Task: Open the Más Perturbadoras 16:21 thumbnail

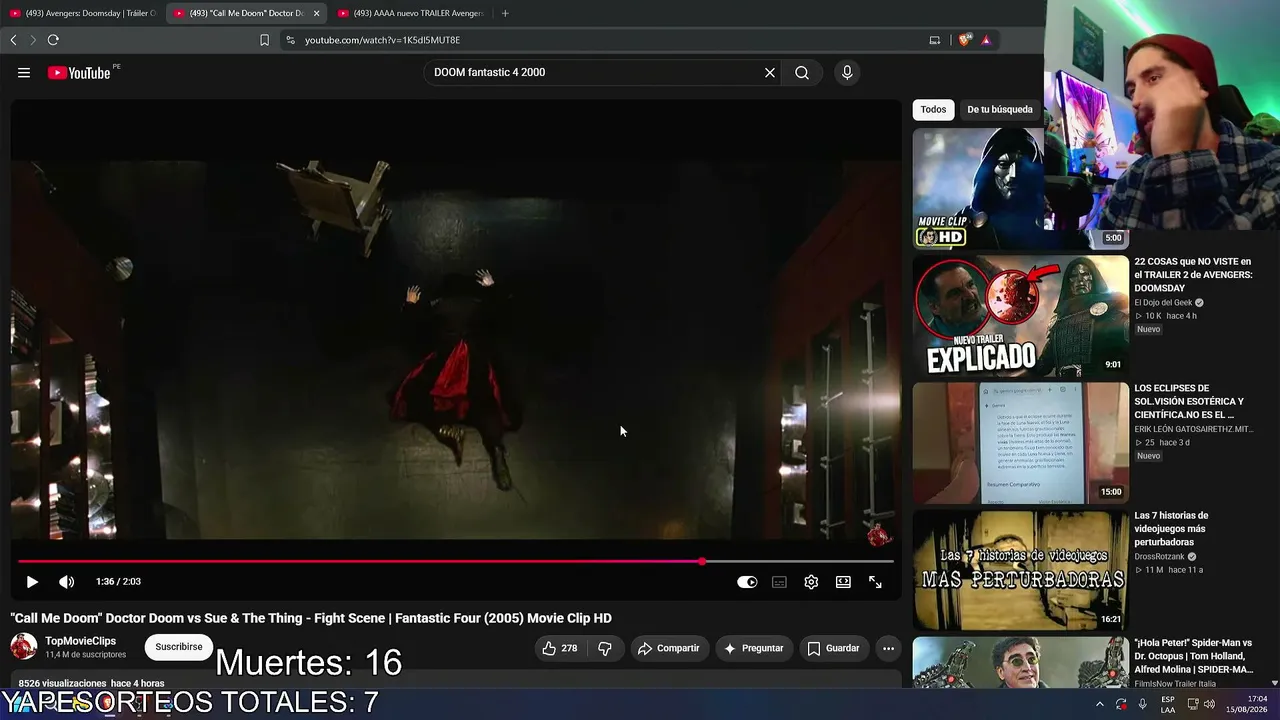Action: coord(1021,570)
